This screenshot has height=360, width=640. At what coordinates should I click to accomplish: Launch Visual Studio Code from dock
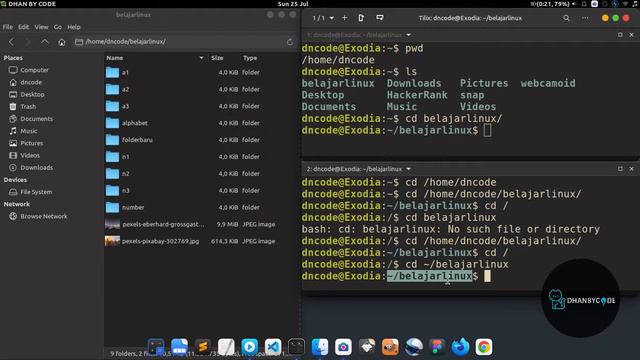point(273,347)
